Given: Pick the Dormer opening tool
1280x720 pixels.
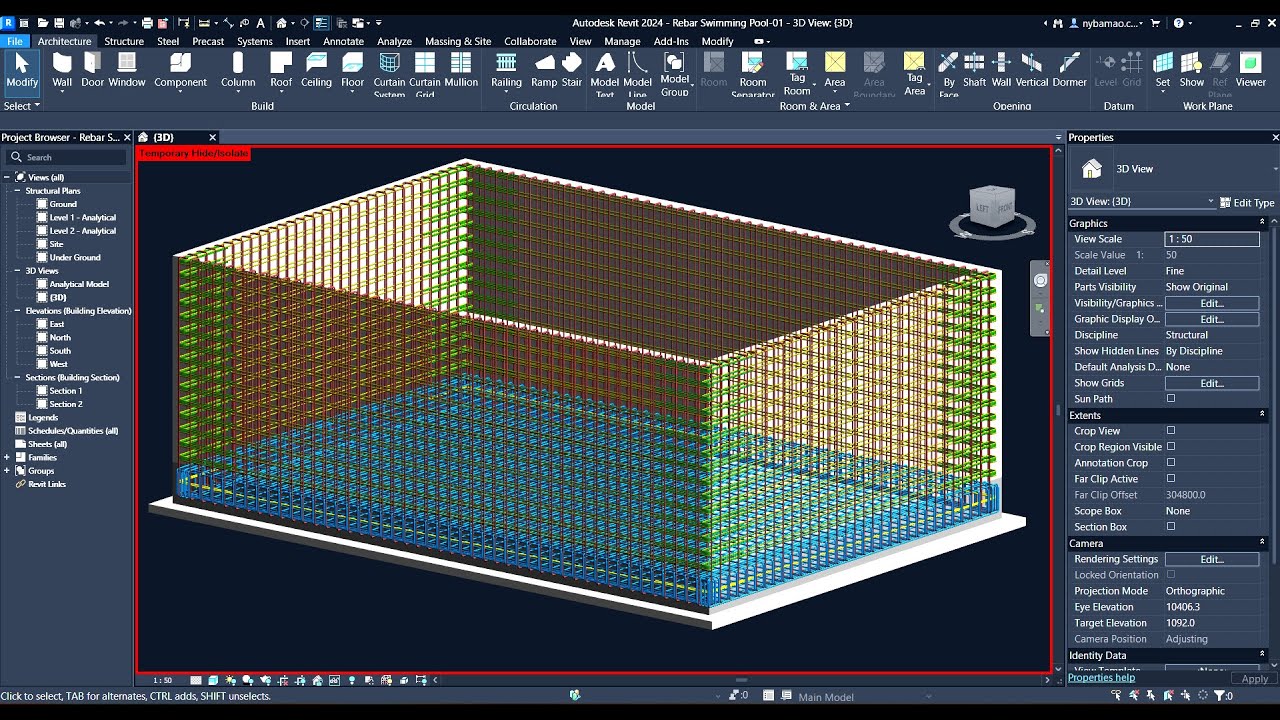Looking at the screenshot, I should [x=1070, y=70].
